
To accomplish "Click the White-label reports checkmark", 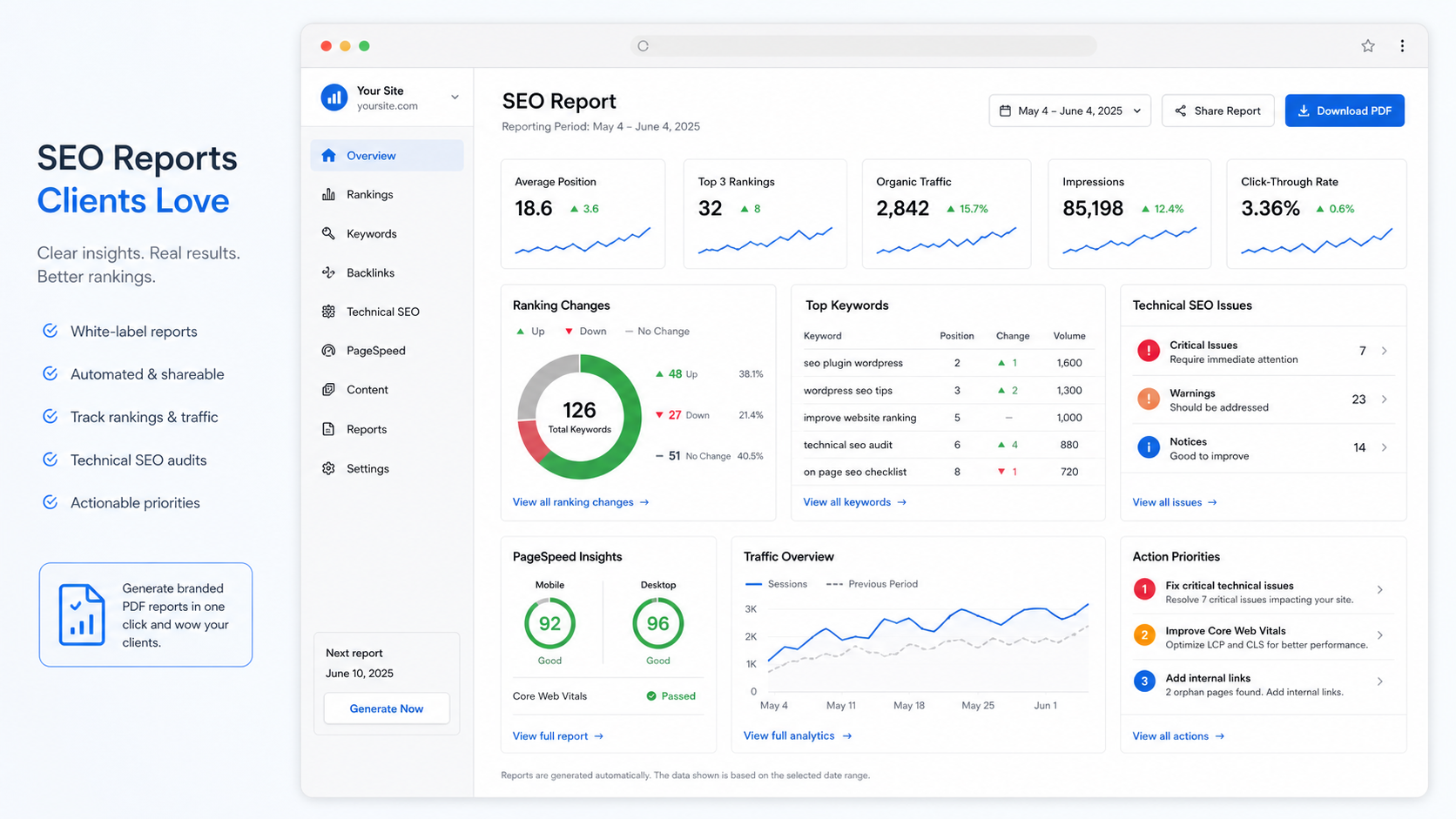I will pos(51,331).
